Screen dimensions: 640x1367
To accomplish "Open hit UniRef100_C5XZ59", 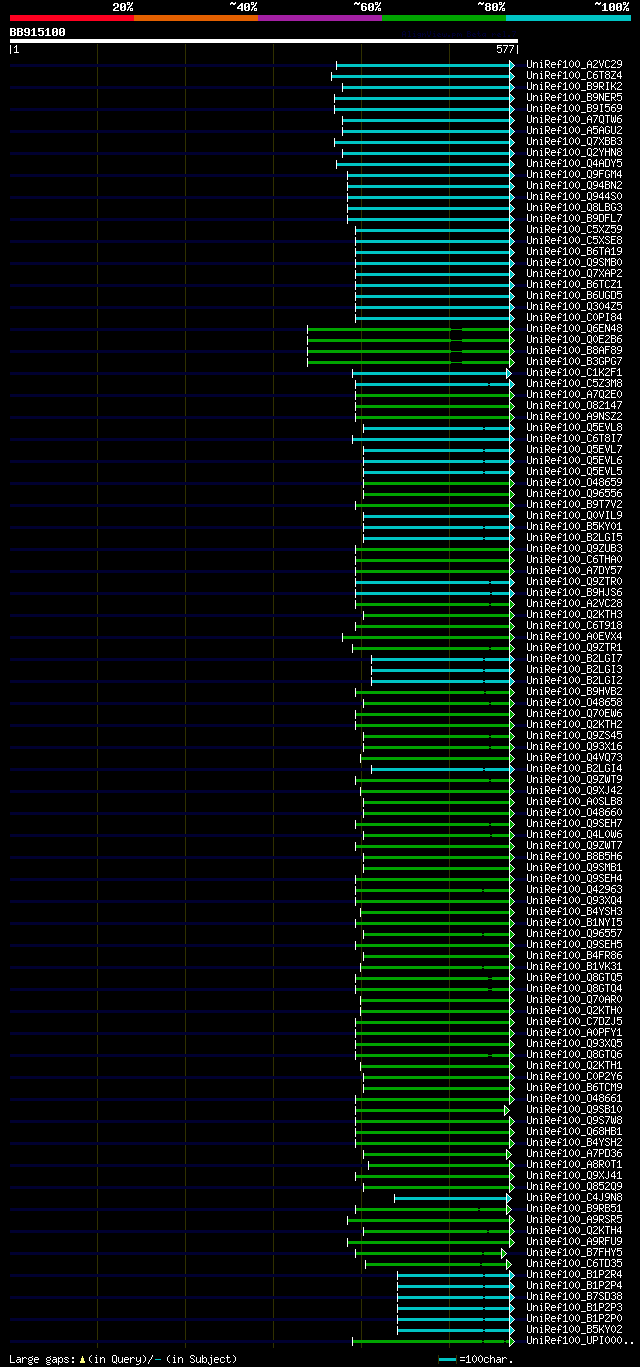I will coord(574,229).
